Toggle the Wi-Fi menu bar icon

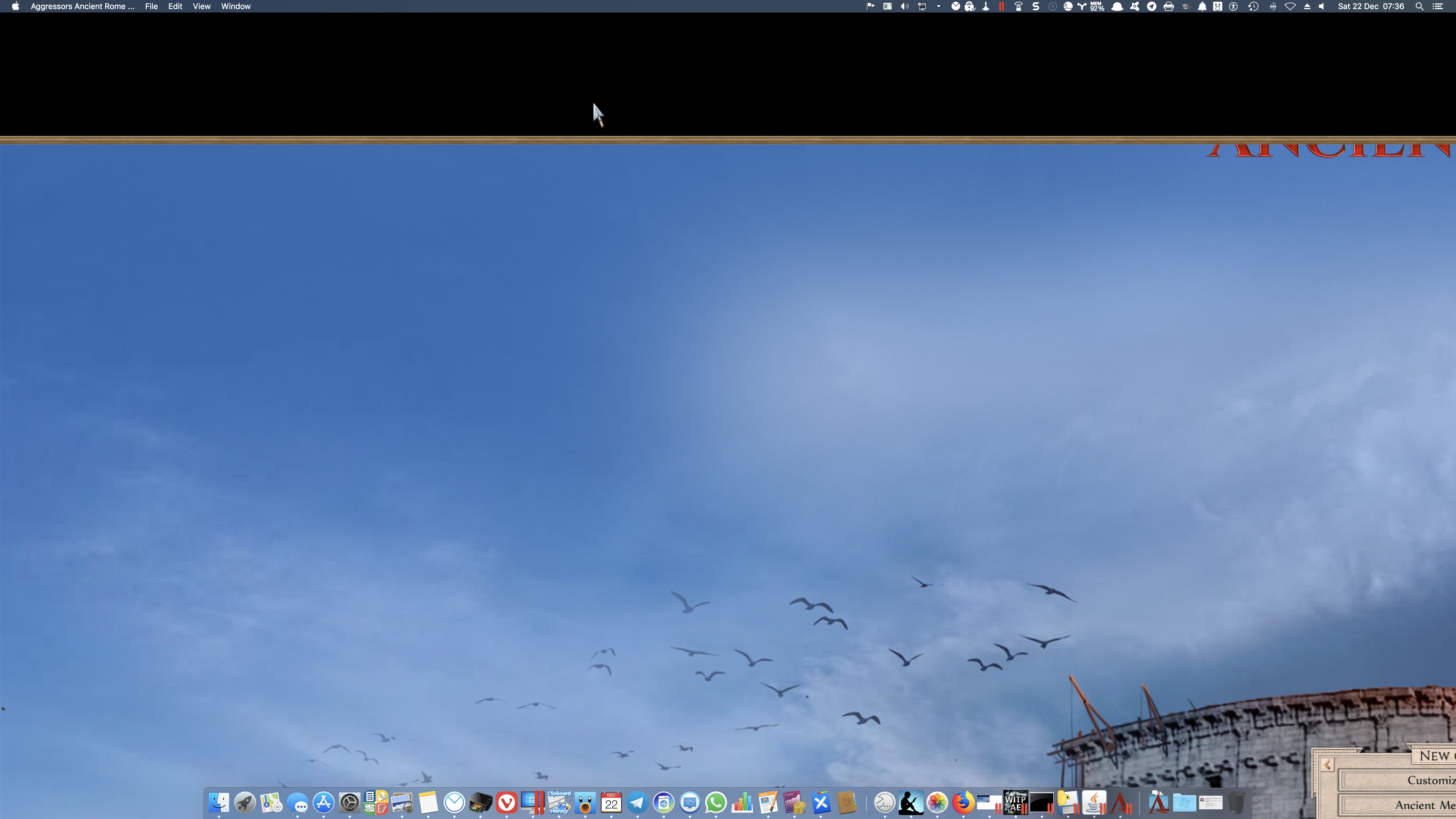[x=1290, y=6]
